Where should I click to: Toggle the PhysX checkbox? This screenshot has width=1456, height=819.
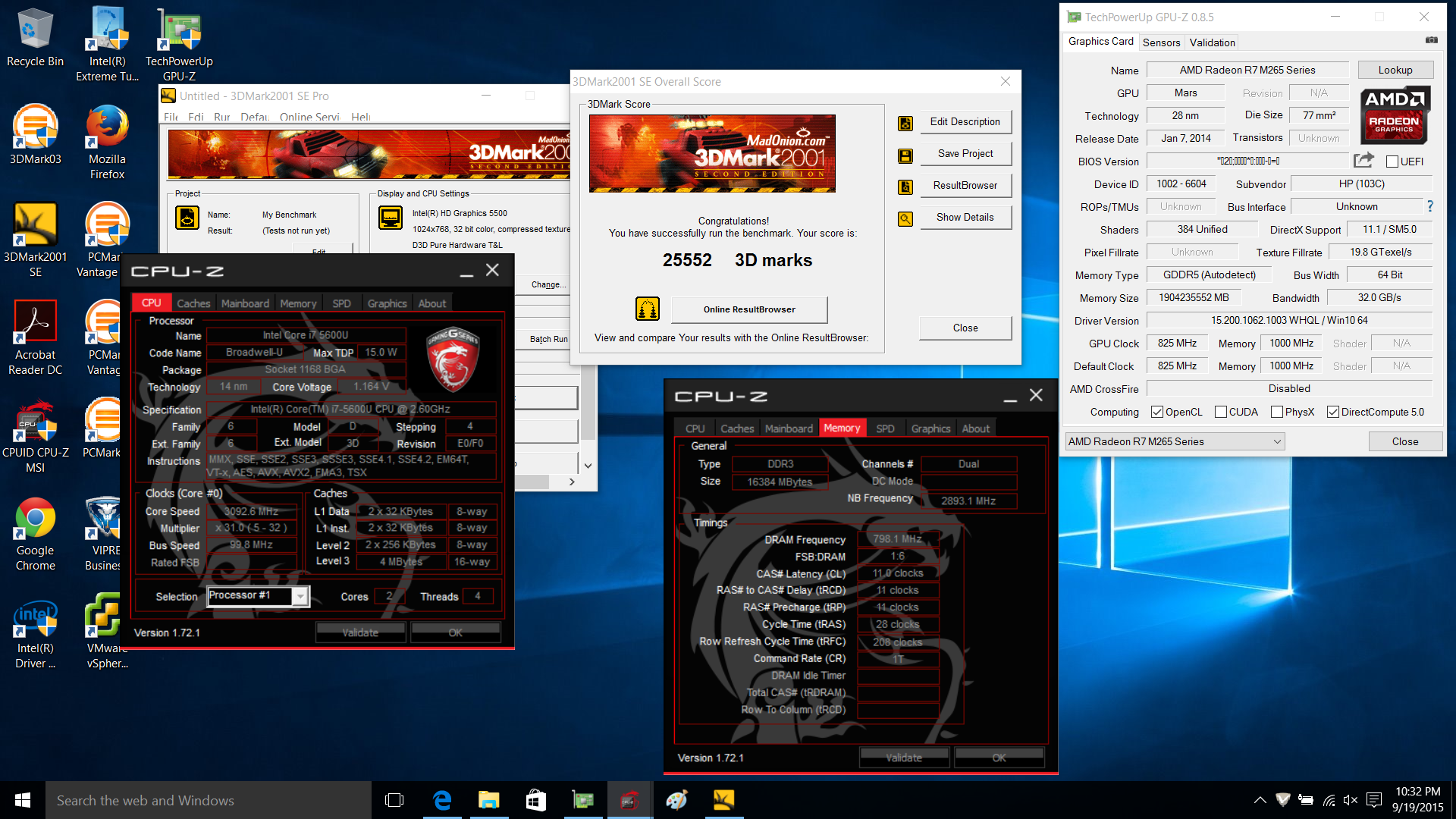[1277, 412]
